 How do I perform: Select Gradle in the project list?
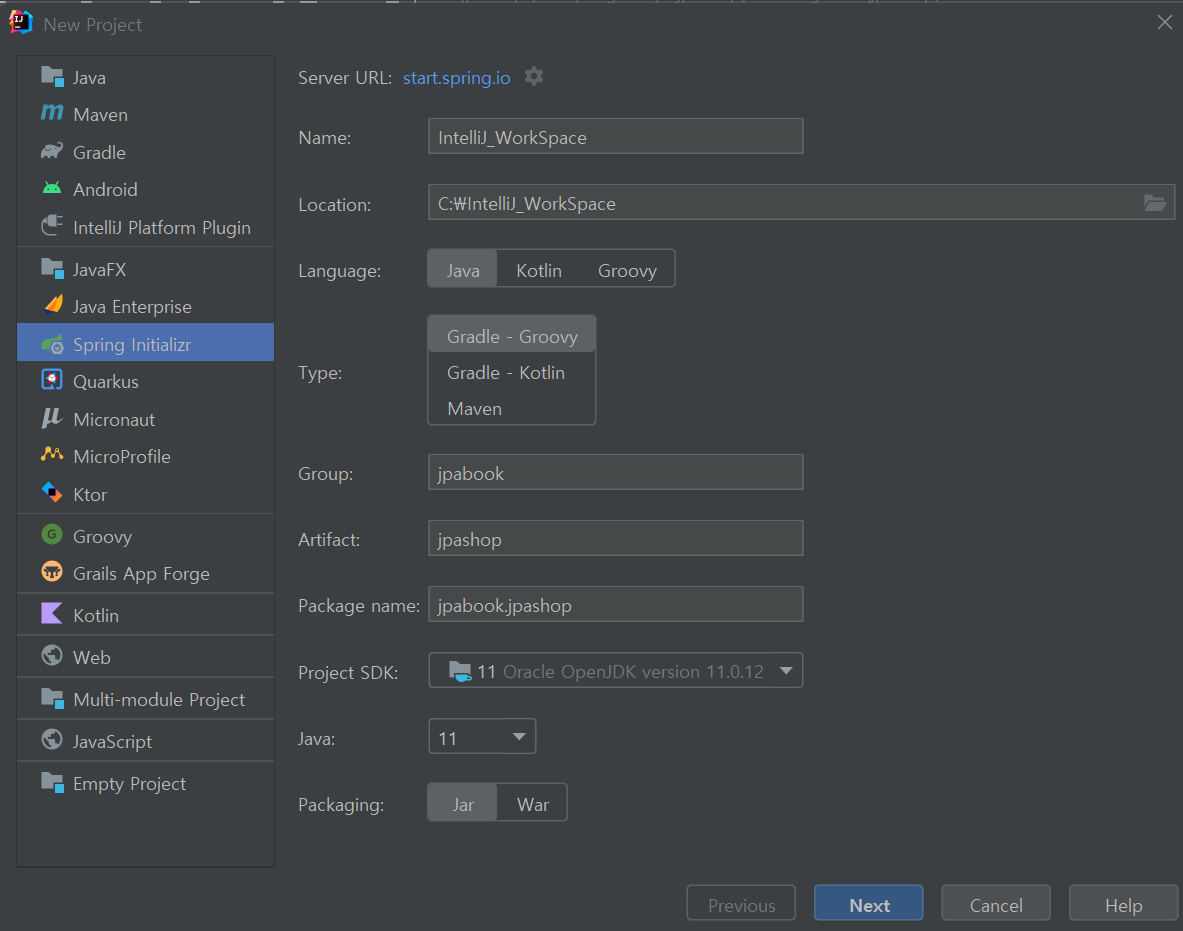point(146,152)
